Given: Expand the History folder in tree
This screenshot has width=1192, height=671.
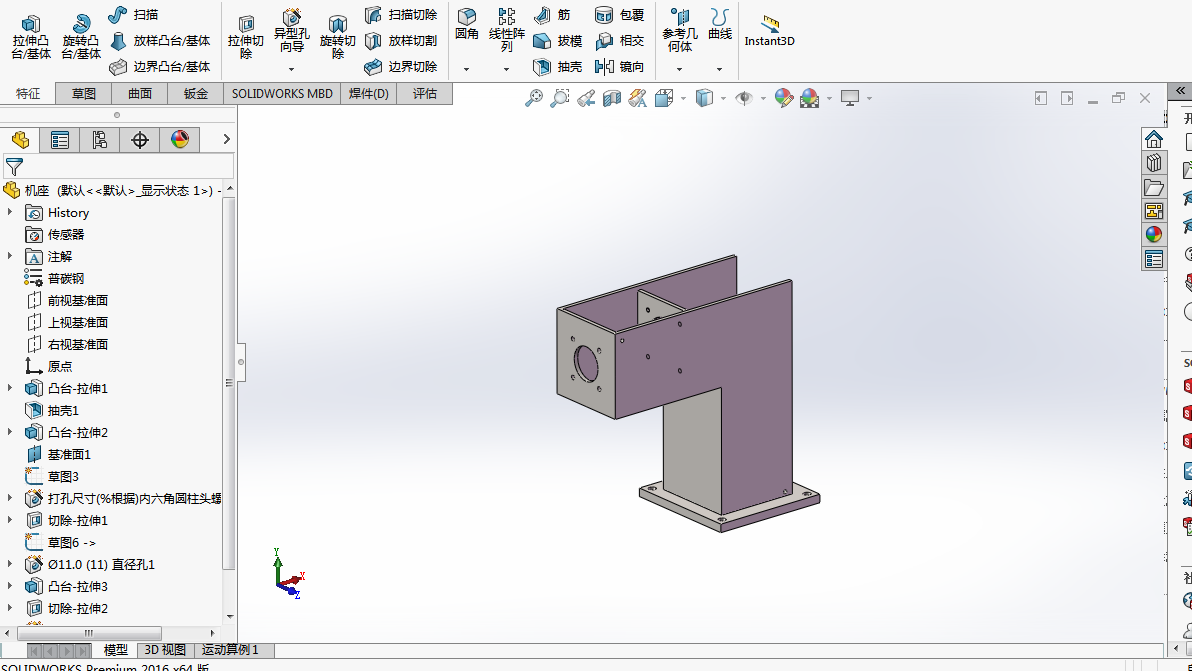Looking at the screenshot, I should 10,213.
